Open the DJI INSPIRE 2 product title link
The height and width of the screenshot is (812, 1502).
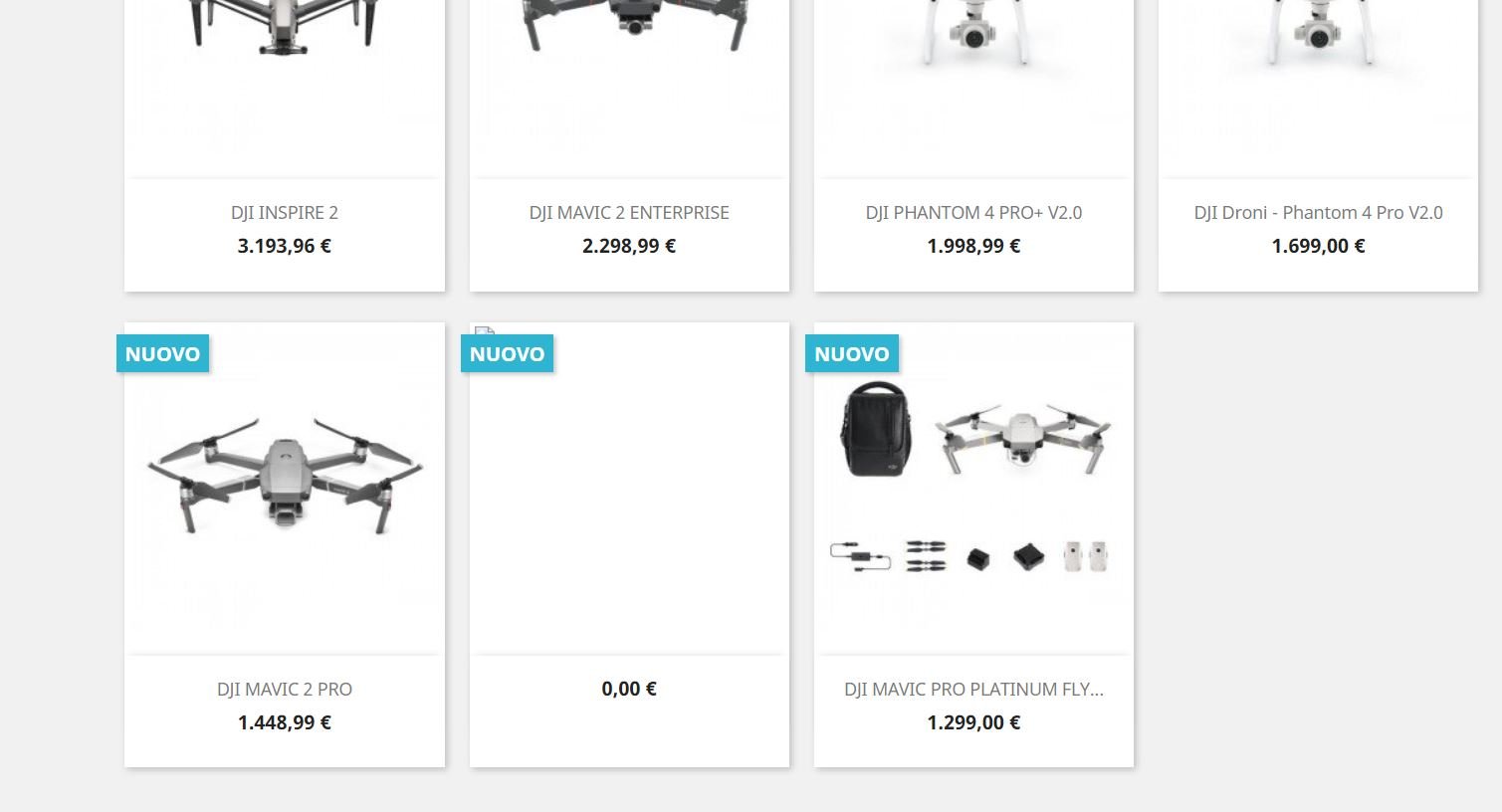(285, 212)
